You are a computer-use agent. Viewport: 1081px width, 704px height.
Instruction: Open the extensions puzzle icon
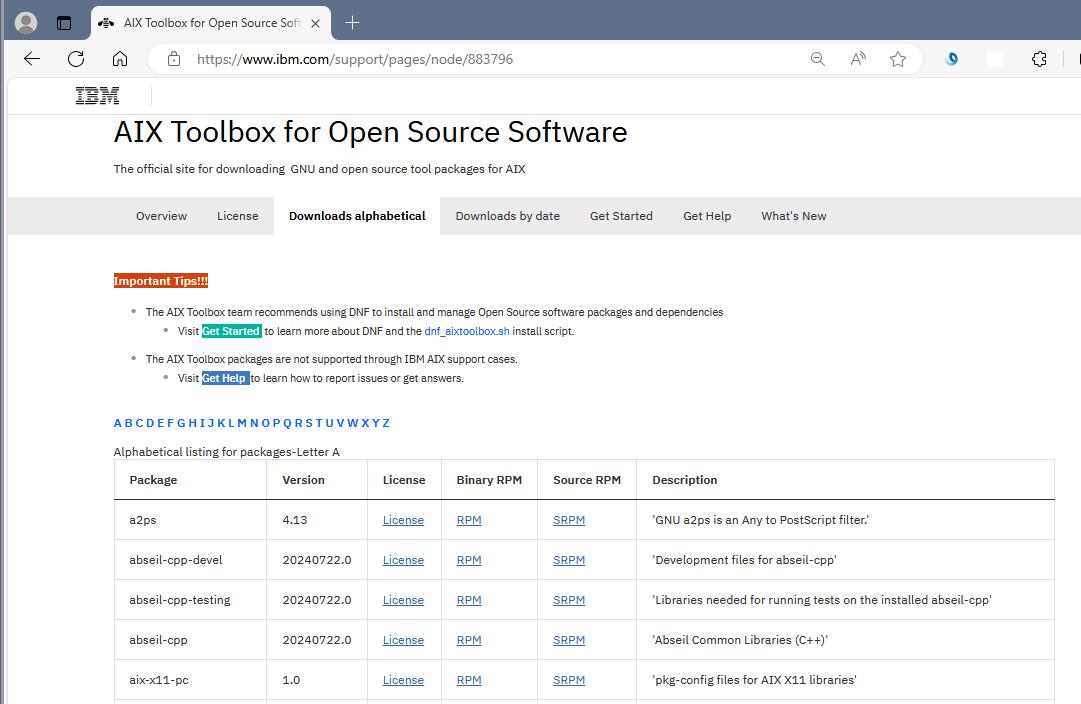pos(1039,59)
